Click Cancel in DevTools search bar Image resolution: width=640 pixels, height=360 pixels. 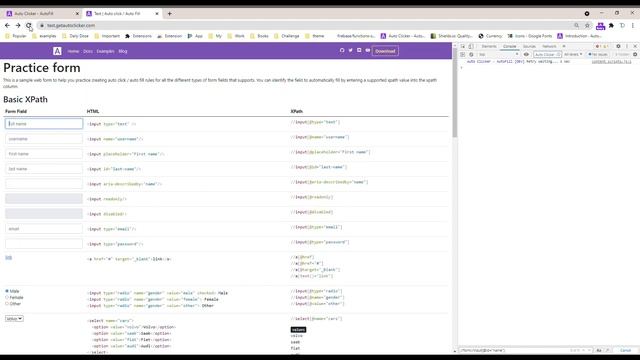(625, 350)
